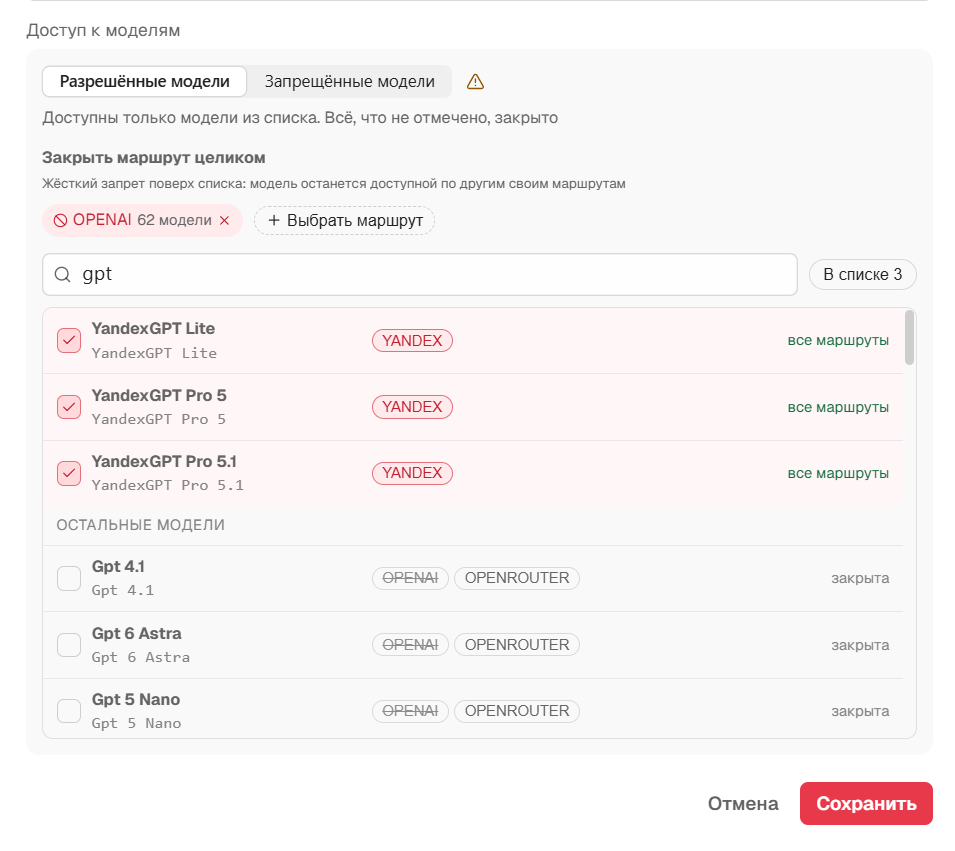Click struck-through OPENAI tag on Gpt 6 Astra
The image size is (955, 851).
point(411,644)
